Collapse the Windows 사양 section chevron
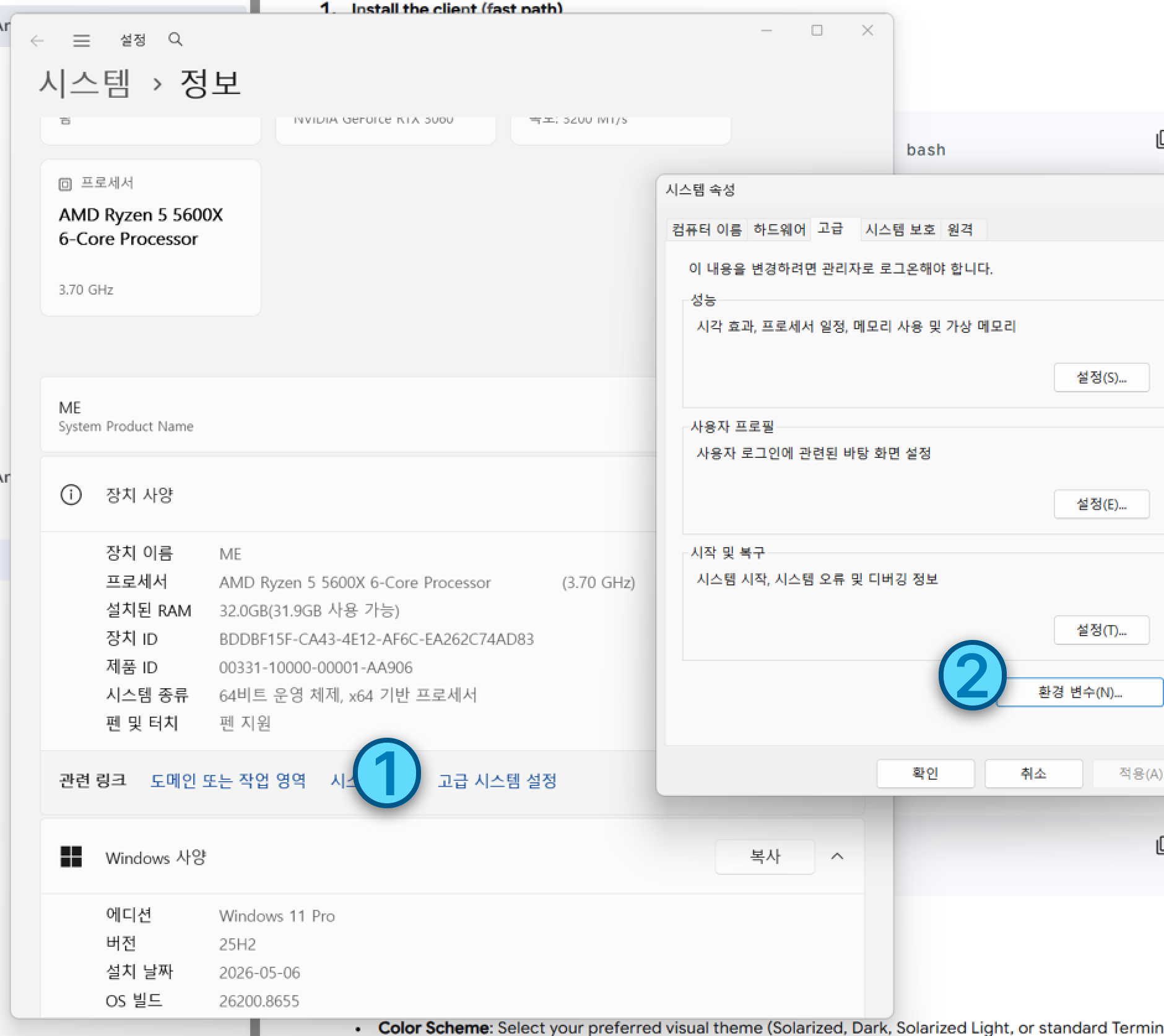Image resolution: width=1164 pixels, height=1036 pixels. (837, 857)
